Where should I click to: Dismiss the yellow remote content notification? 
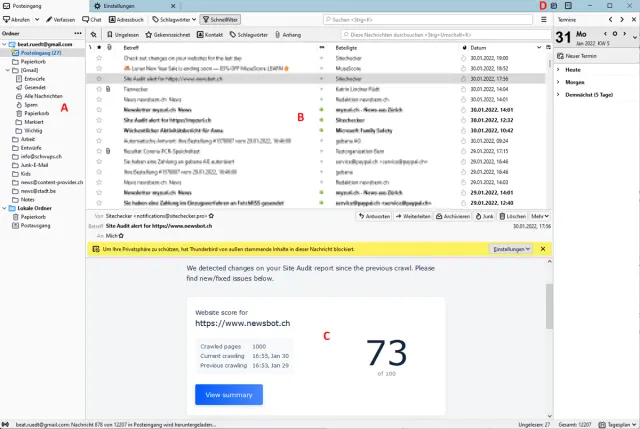click(x=543, y=249)
